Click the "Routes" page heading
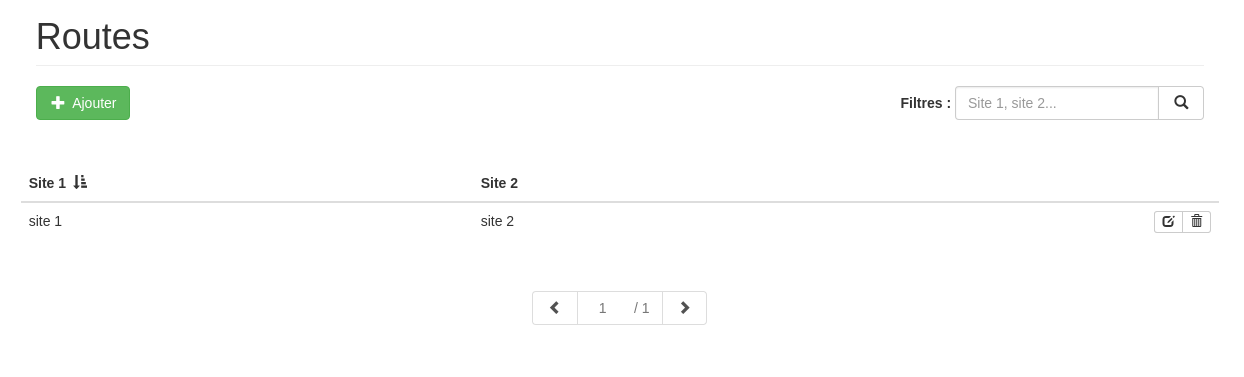The image size is (1244, 377). tap(93, 37)
